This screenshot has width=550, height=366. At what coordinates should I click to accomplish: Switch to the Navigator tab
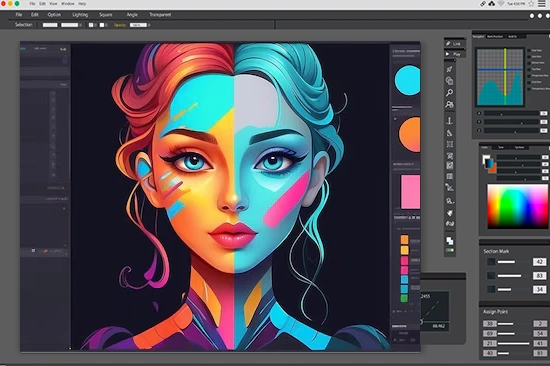tap(478, 36)
